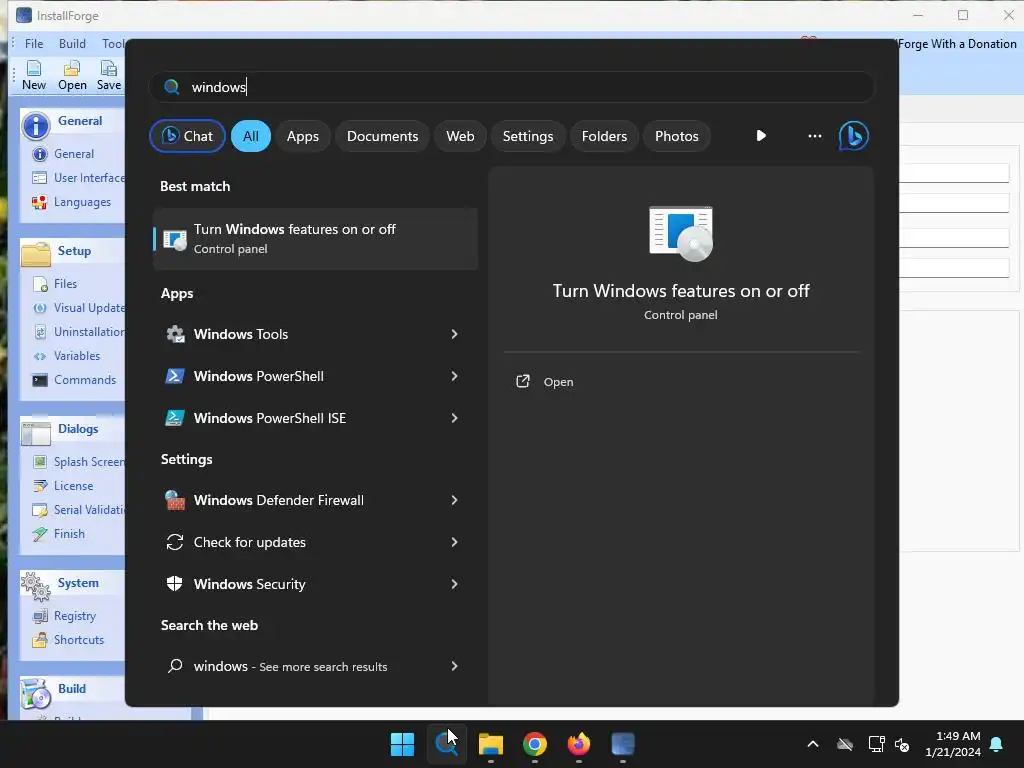Image resolution: width=1024 pixels, height=768 pixels.
Task: Click the Open icon in InstallForge toolbar
Action: [x=72, y=68]
